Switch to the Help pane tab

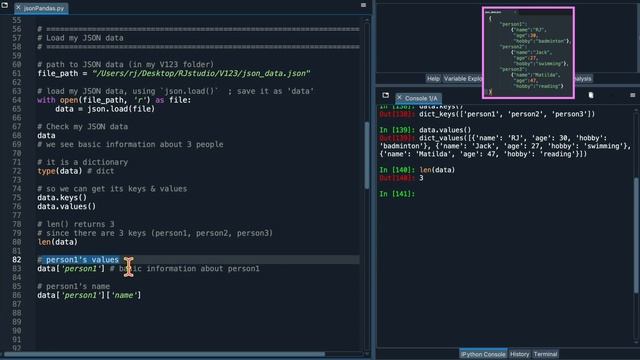click(433, 78)
